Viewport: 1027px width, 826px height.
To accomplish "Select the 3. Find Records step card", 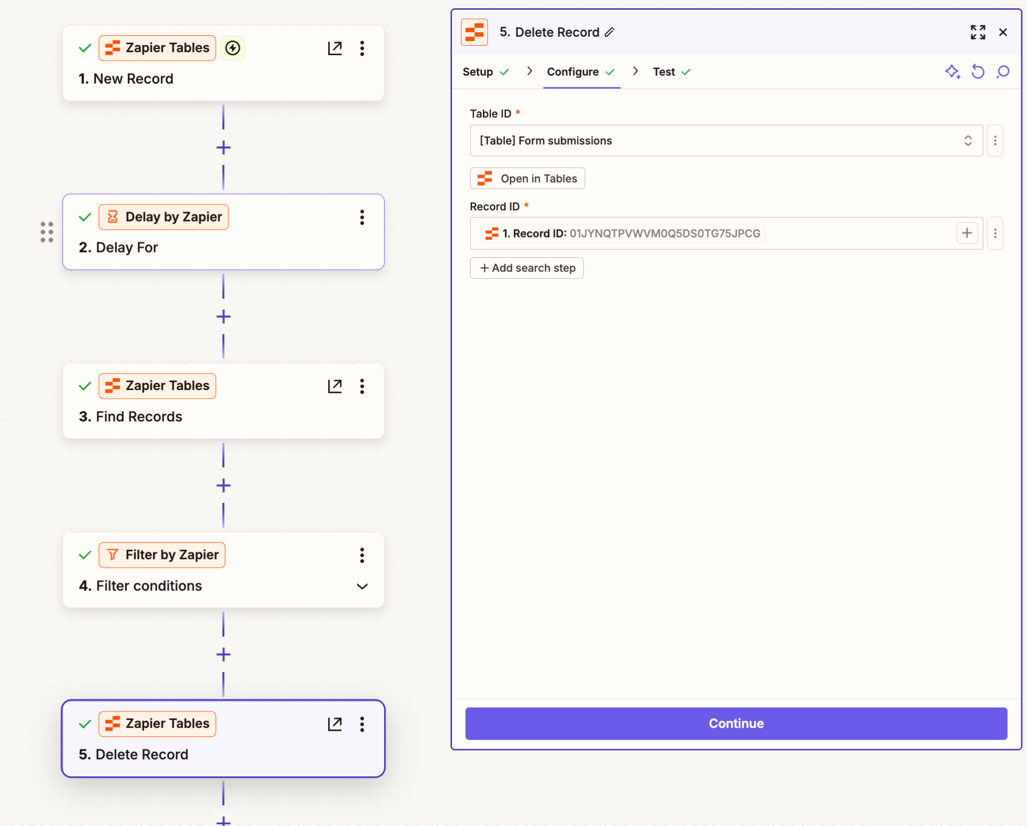I will pyautogui.click(x=223, y=401).
